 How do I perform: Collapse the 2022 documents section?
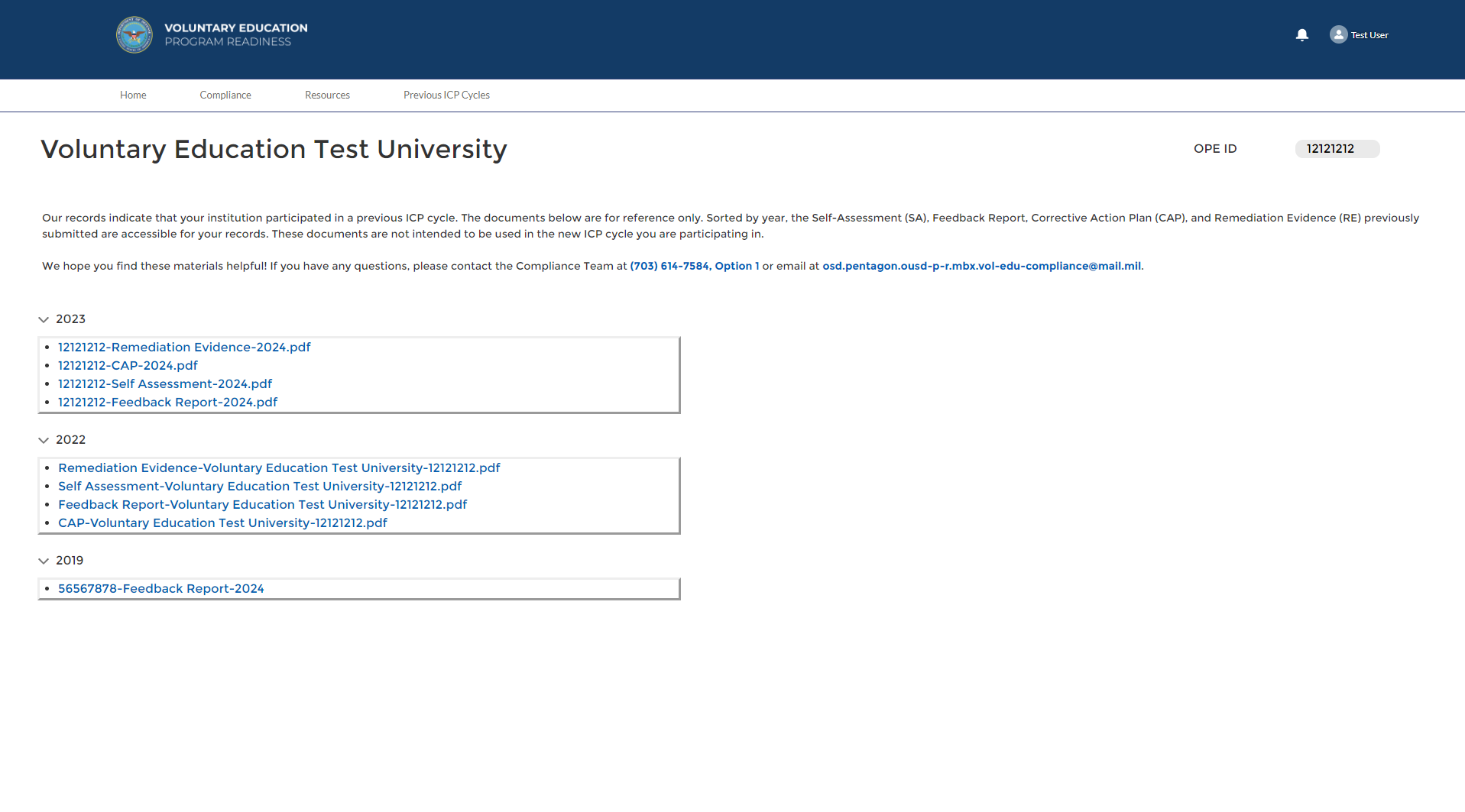click(x=44, y=440)
